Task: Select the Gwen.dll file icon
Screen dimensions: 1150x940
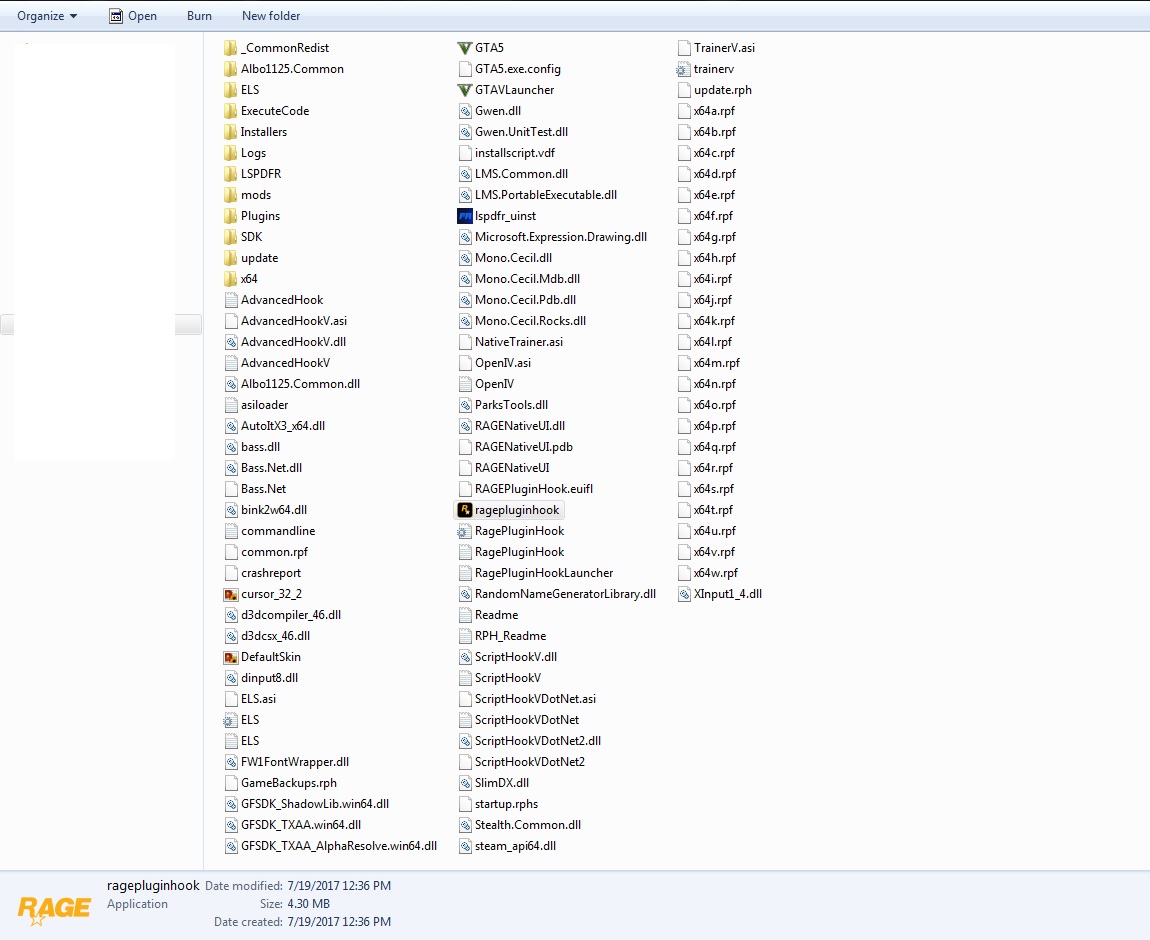Action: (464, 111)
